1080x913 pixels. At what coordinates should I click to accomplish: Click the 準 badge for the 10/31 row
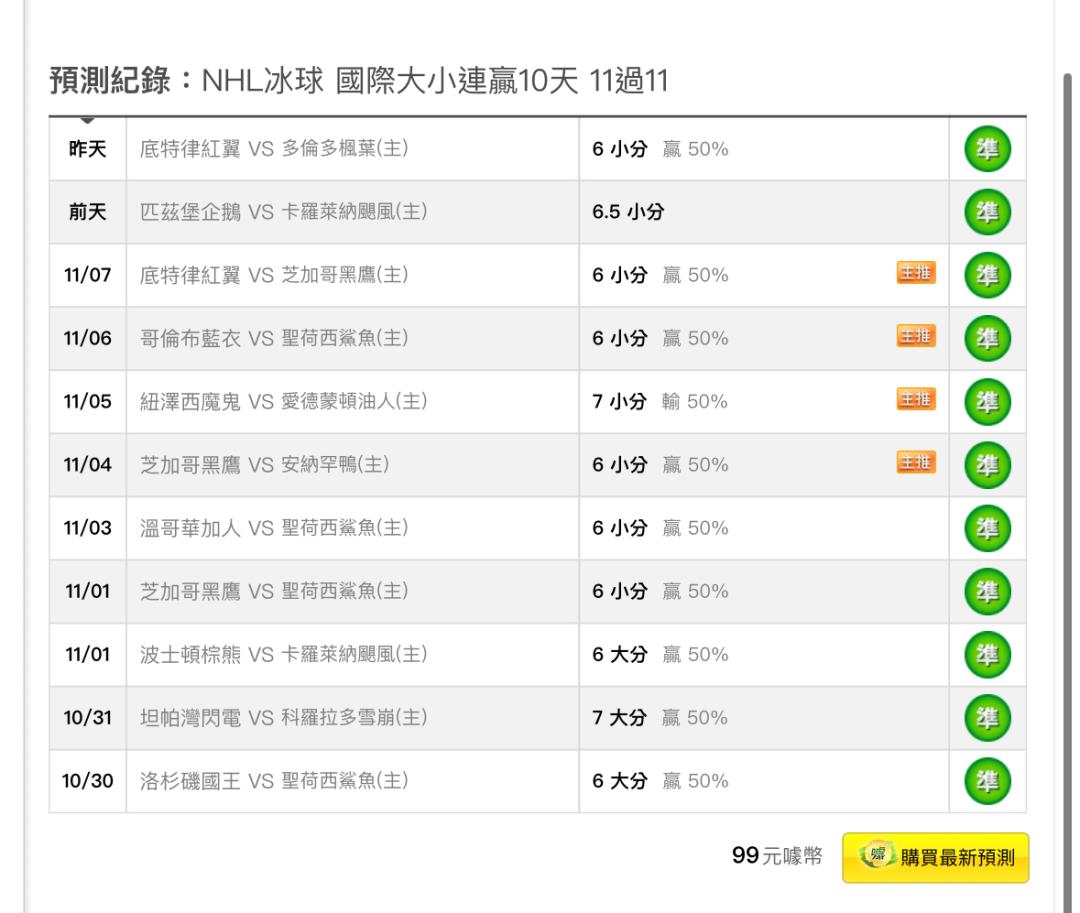(x=987, y=718)
